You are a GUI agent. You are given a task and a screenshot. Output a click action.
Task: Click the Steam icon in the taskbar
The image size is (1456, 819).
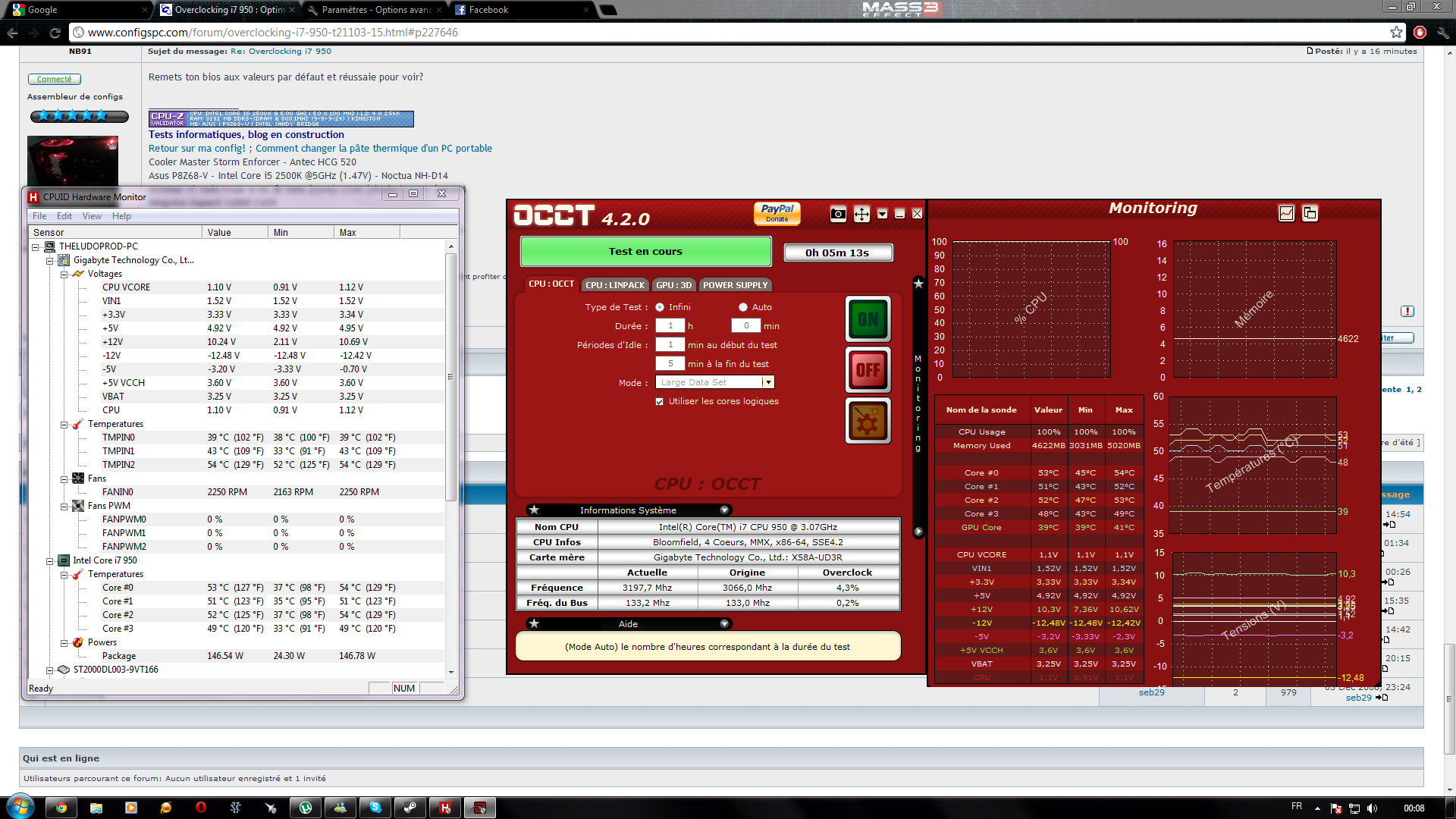(x=409, y=808)
